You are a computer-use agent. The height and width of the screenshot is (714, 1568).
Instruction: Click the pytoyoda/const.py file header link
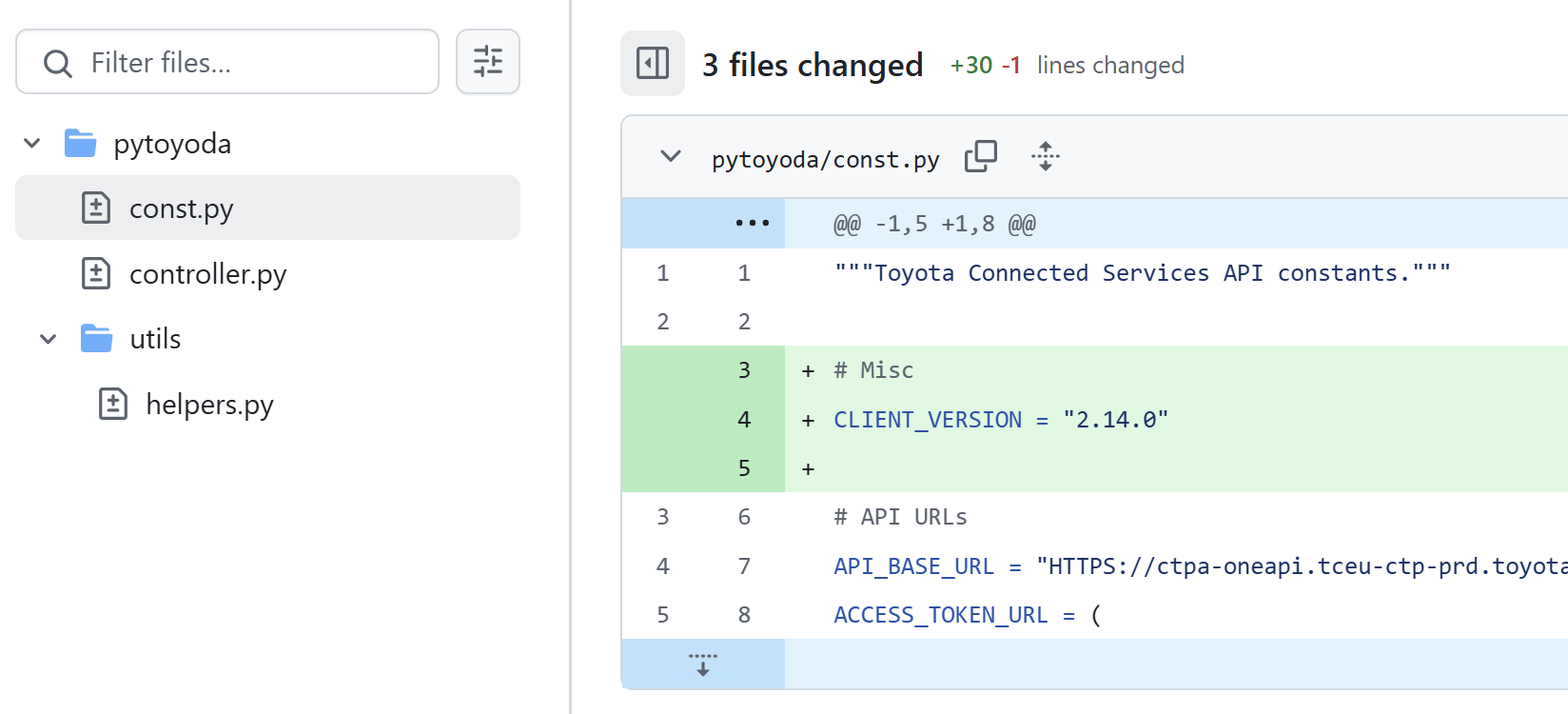click(x=825, y=160)
